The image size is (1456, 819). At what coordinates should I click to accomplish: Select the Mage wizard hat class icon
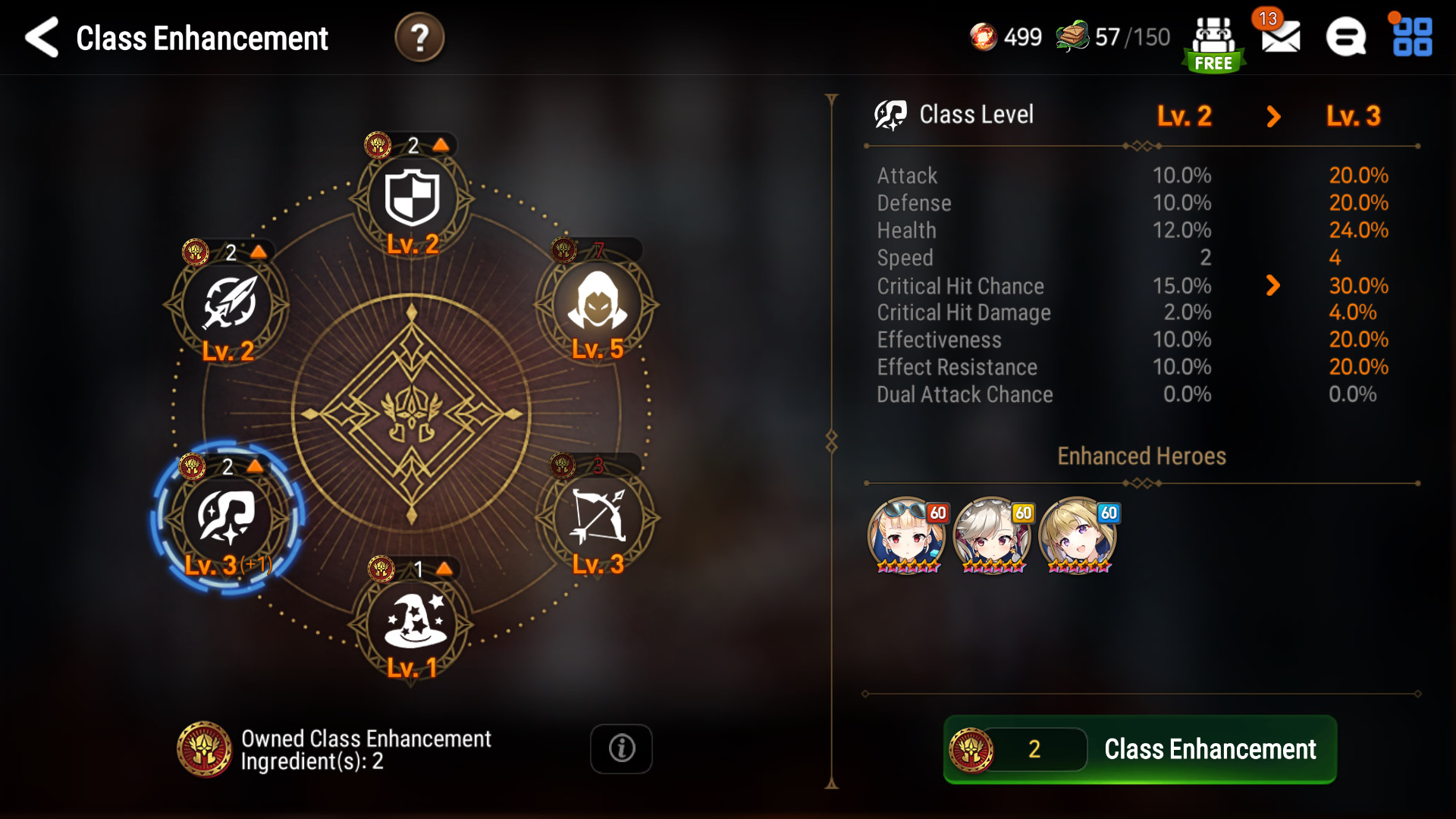412,623
